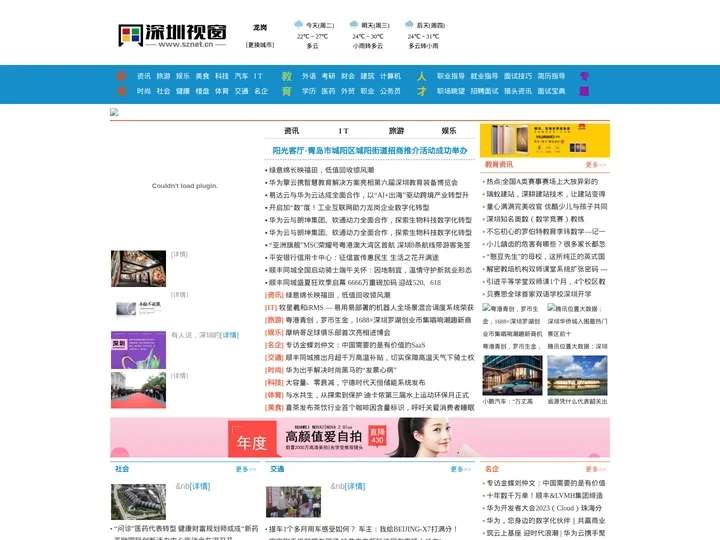This screenshot has height=540, width=720.
Task: Open article 贝赛思全球首家双语学校深圳开学
Action: click(x=539, y=294)
